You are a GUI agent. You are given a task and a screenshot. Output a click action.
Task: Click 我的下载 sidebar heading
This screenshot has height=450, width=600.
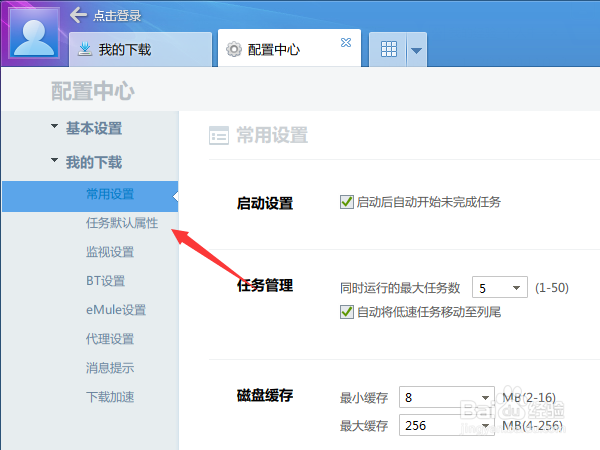94,162
